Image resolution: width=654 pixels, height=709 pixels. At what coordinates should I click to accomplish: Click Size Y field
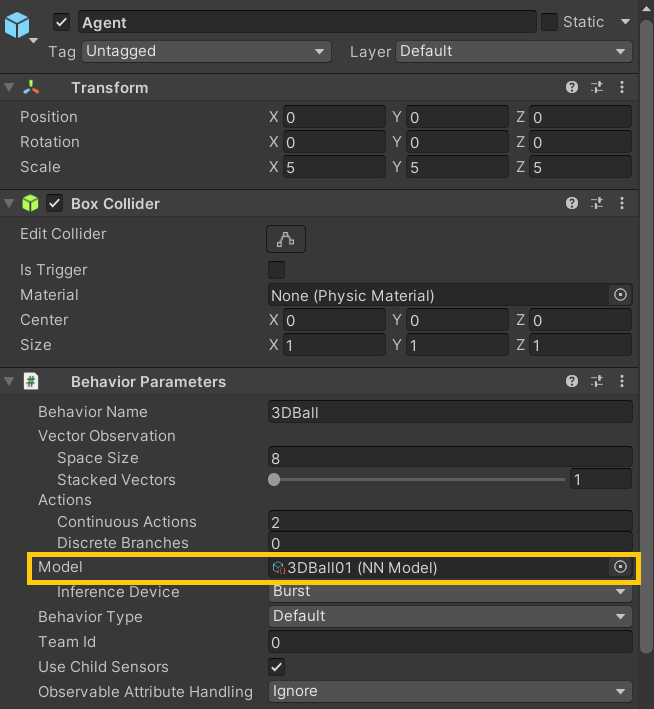pyautogui.click(x=457, y=345)
